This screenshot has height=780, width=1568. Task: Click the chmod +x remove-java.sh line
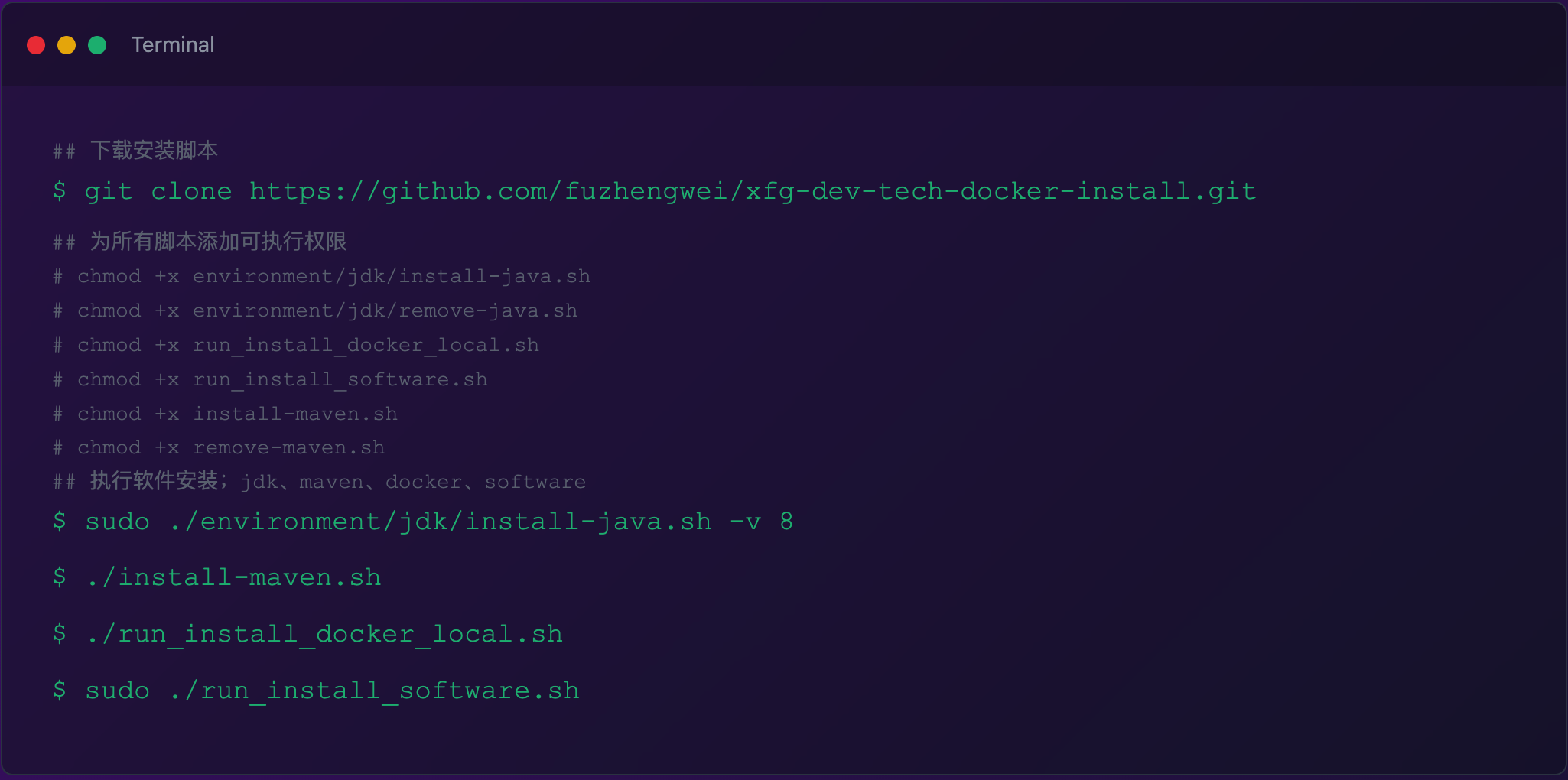coord(315,310)
